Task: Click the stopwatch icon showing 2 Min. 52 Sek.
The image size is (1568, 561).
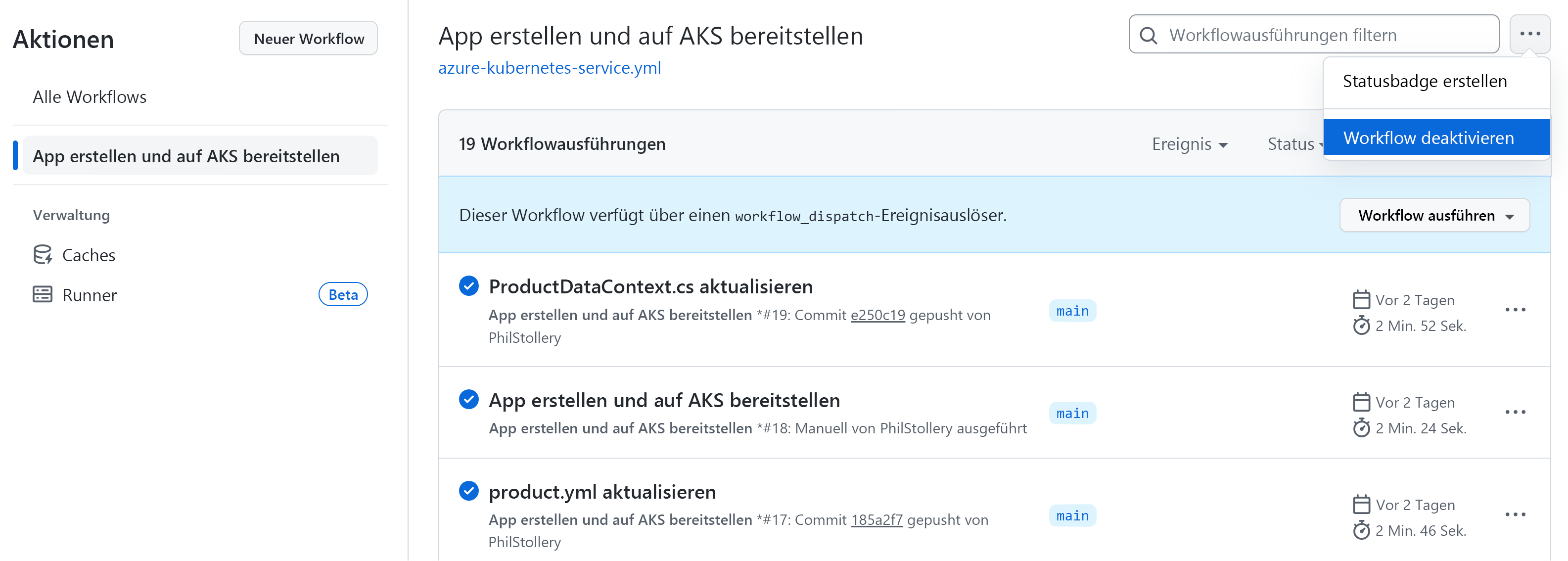Action: click(1362, 326)
